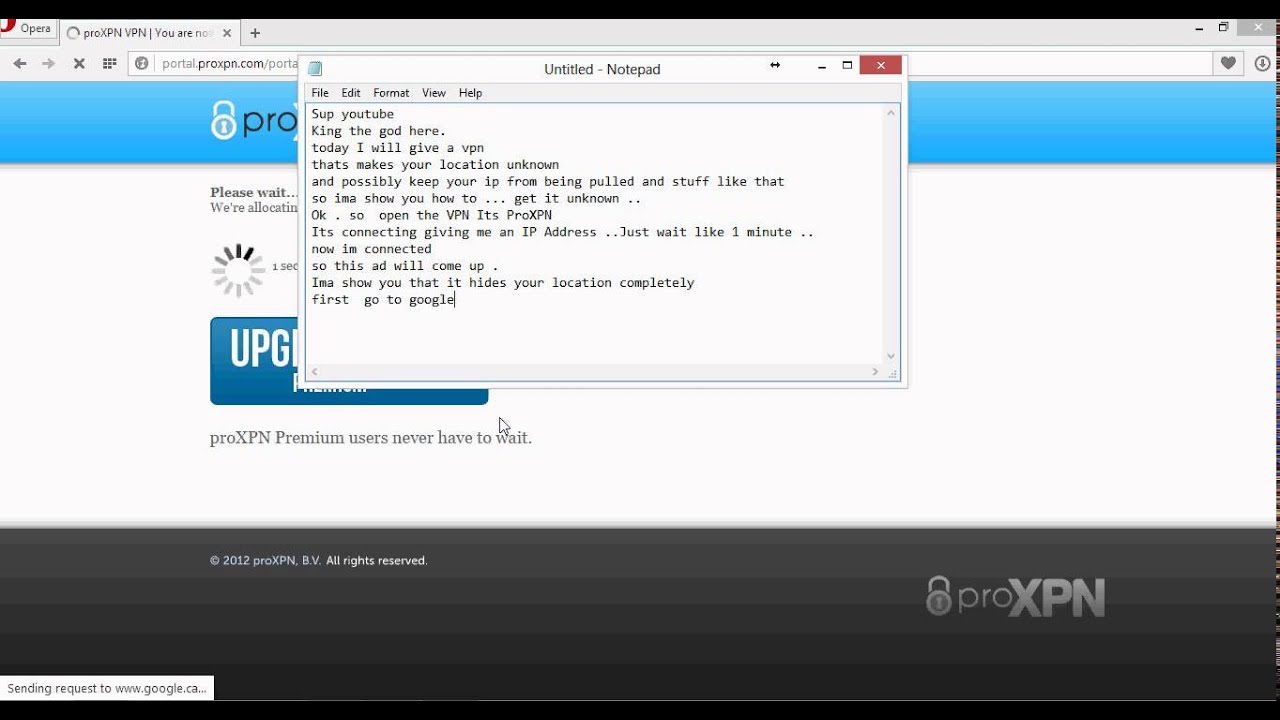The height and width of the screenshot is (720, 1280).
Task: Open a new browser tab
Action: click(255, 33)
